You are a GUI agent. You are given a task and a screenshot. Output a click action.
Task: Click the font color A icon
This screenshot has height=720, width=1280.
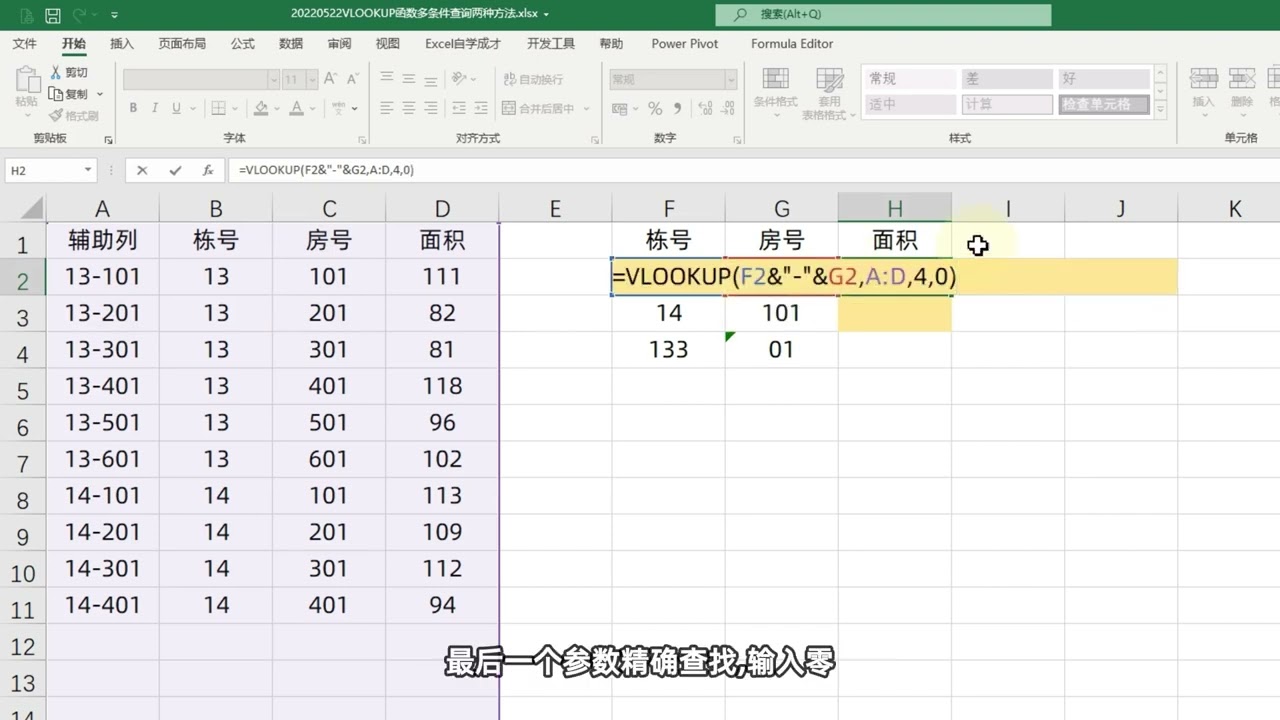(x=296, y=108)
